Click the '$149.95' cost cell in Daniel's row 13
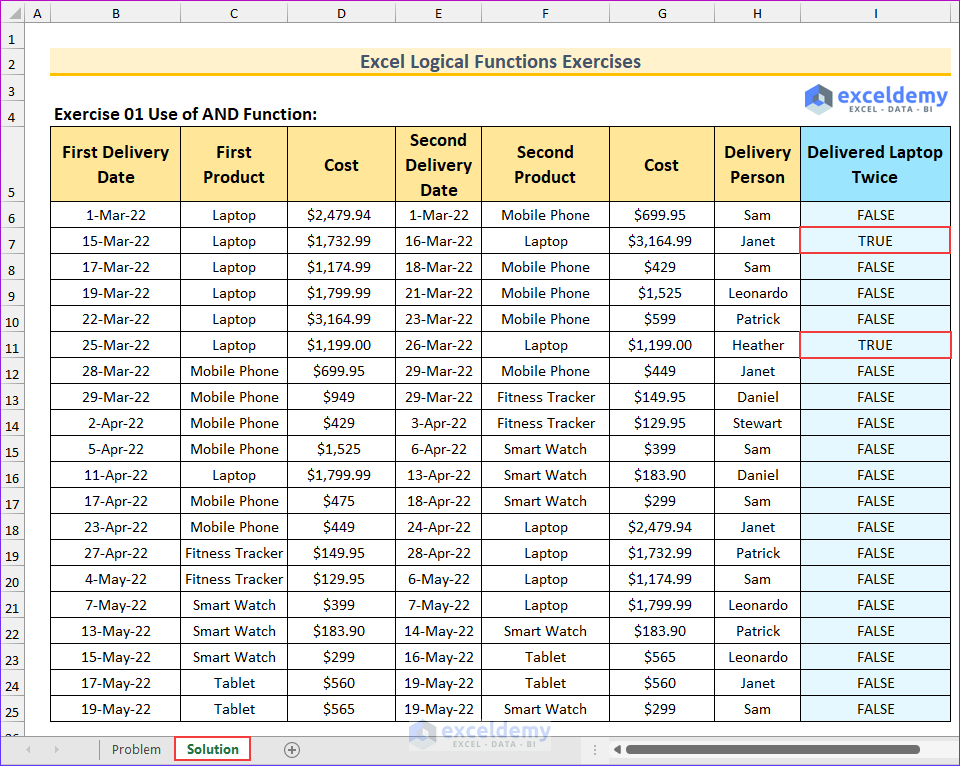960x766 pixels. tap(662, 397)
